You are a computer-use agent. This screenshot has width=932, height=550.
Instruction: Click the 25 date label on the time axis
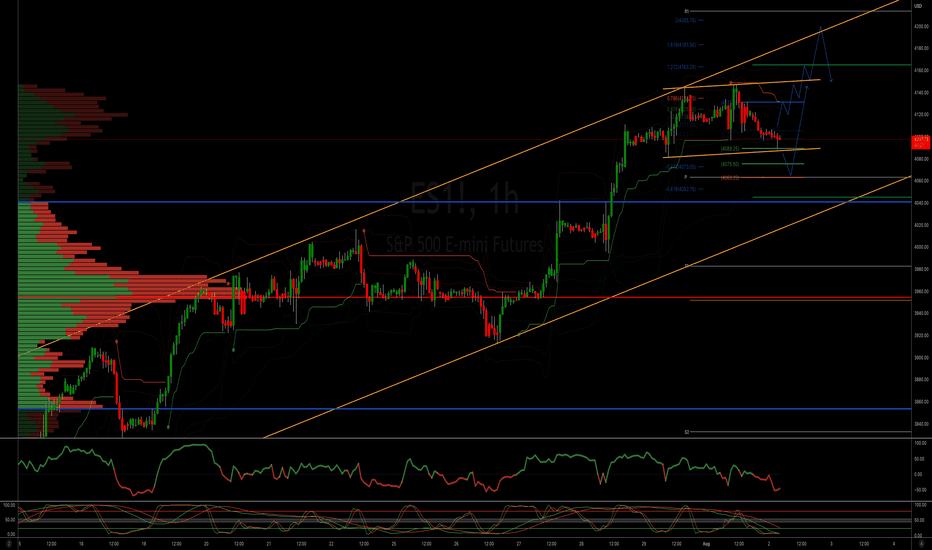tap(393, 544)
